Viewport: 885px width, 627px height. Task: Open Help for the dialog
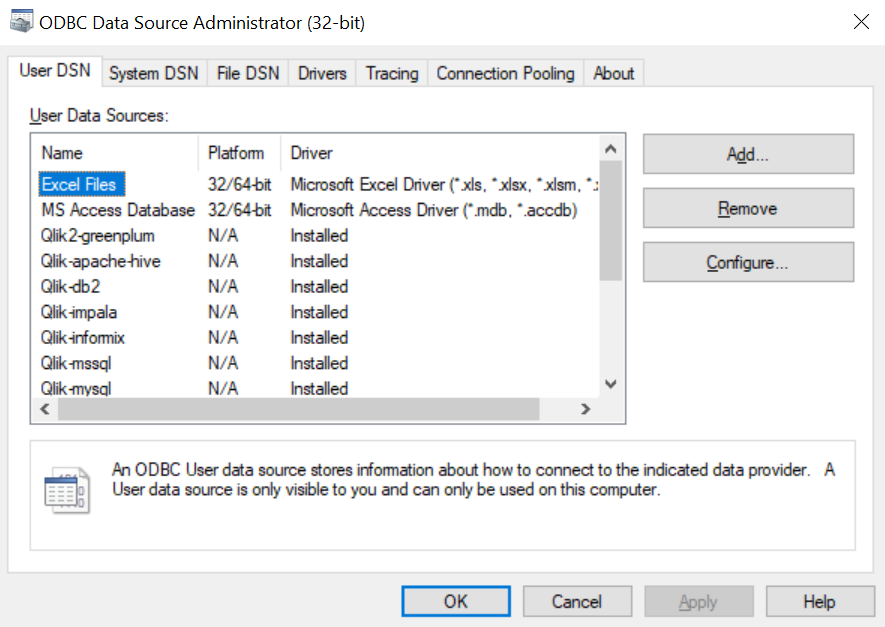click(820, 602)
